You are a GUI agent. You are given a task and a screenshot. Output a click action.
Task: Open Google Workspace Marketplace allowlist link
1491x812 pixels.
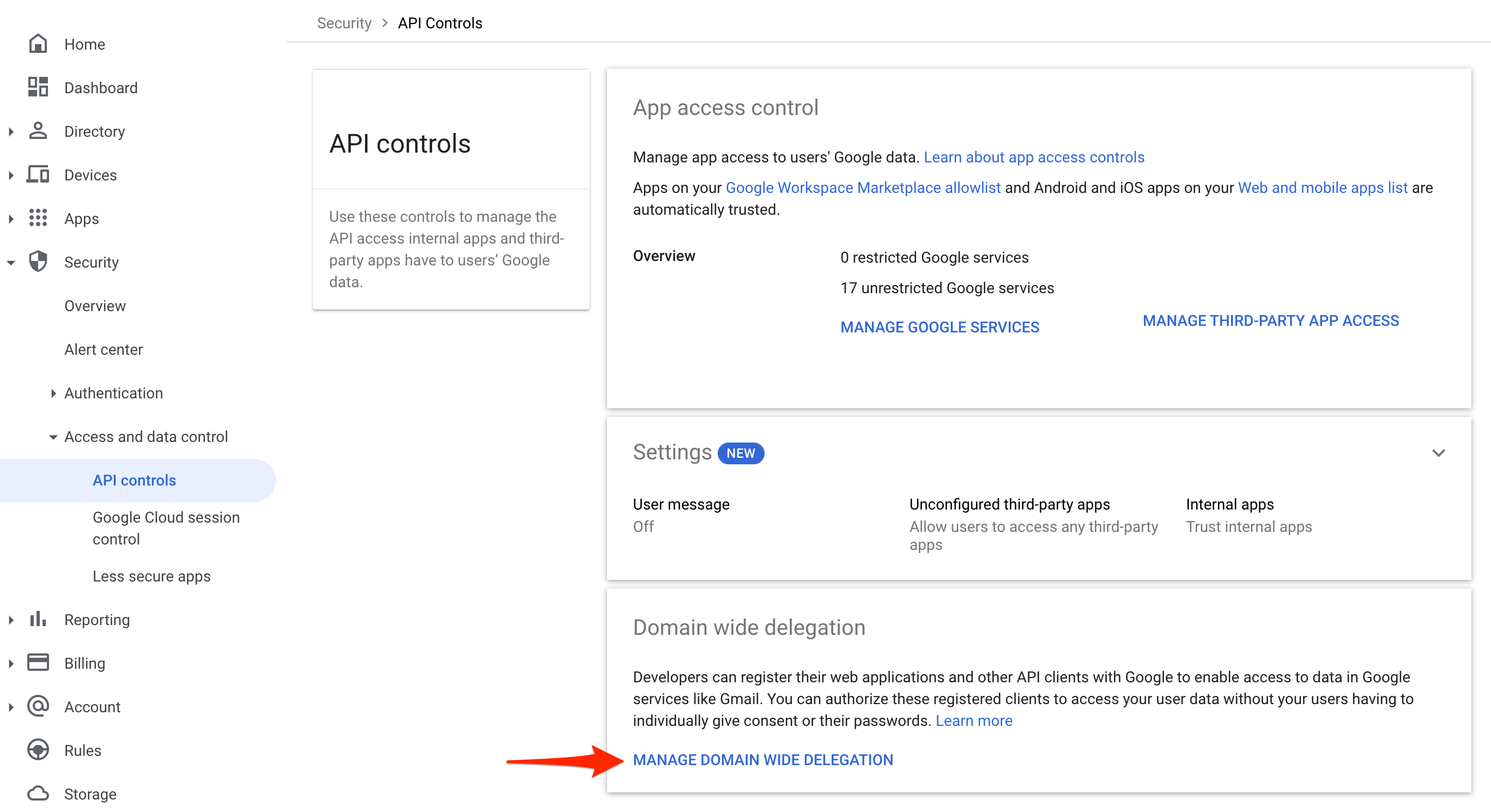[x=863, y=188]
